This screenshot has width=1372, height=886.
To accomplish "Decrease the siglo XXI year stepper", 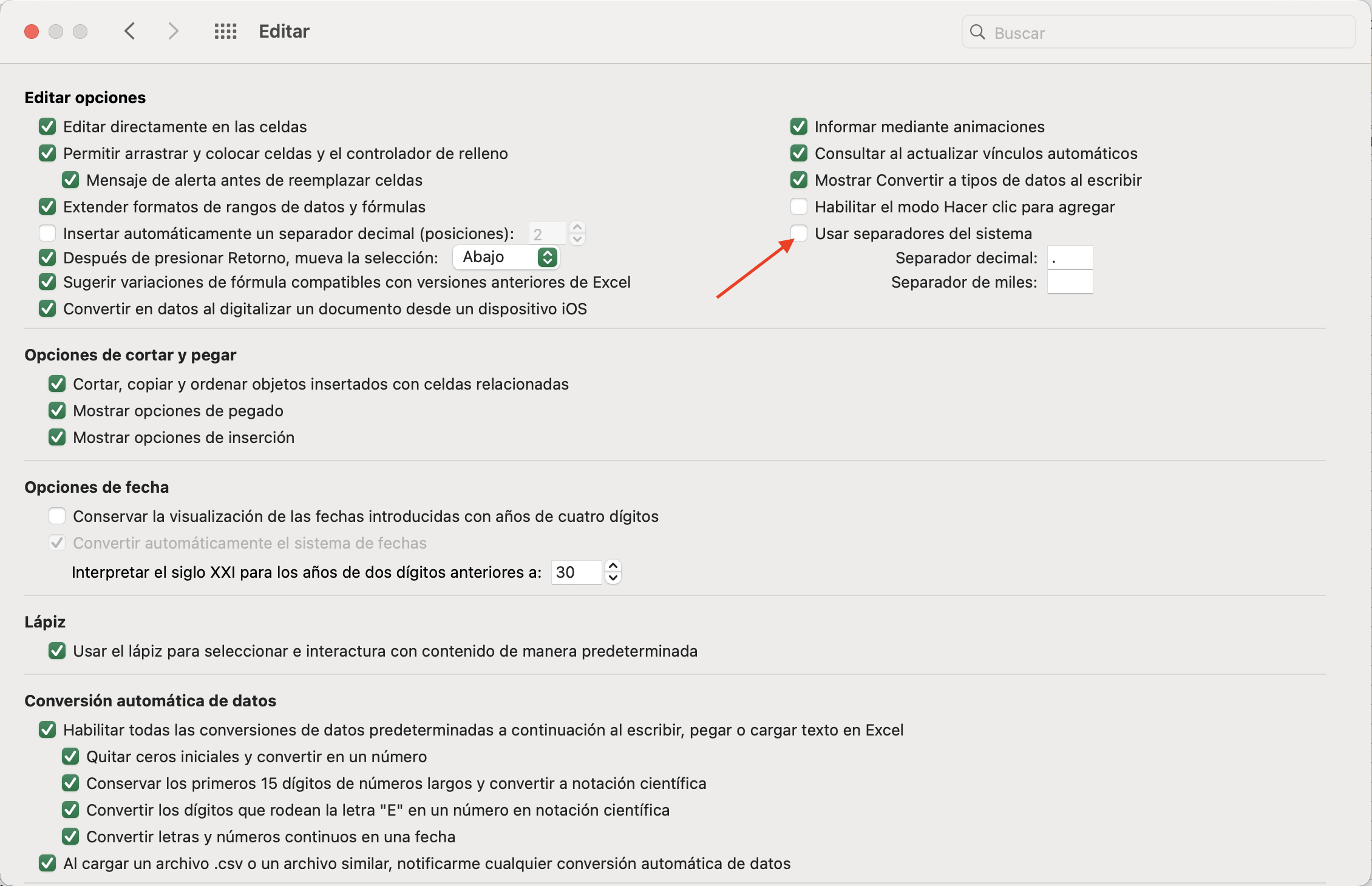I will tap(613, 578).
